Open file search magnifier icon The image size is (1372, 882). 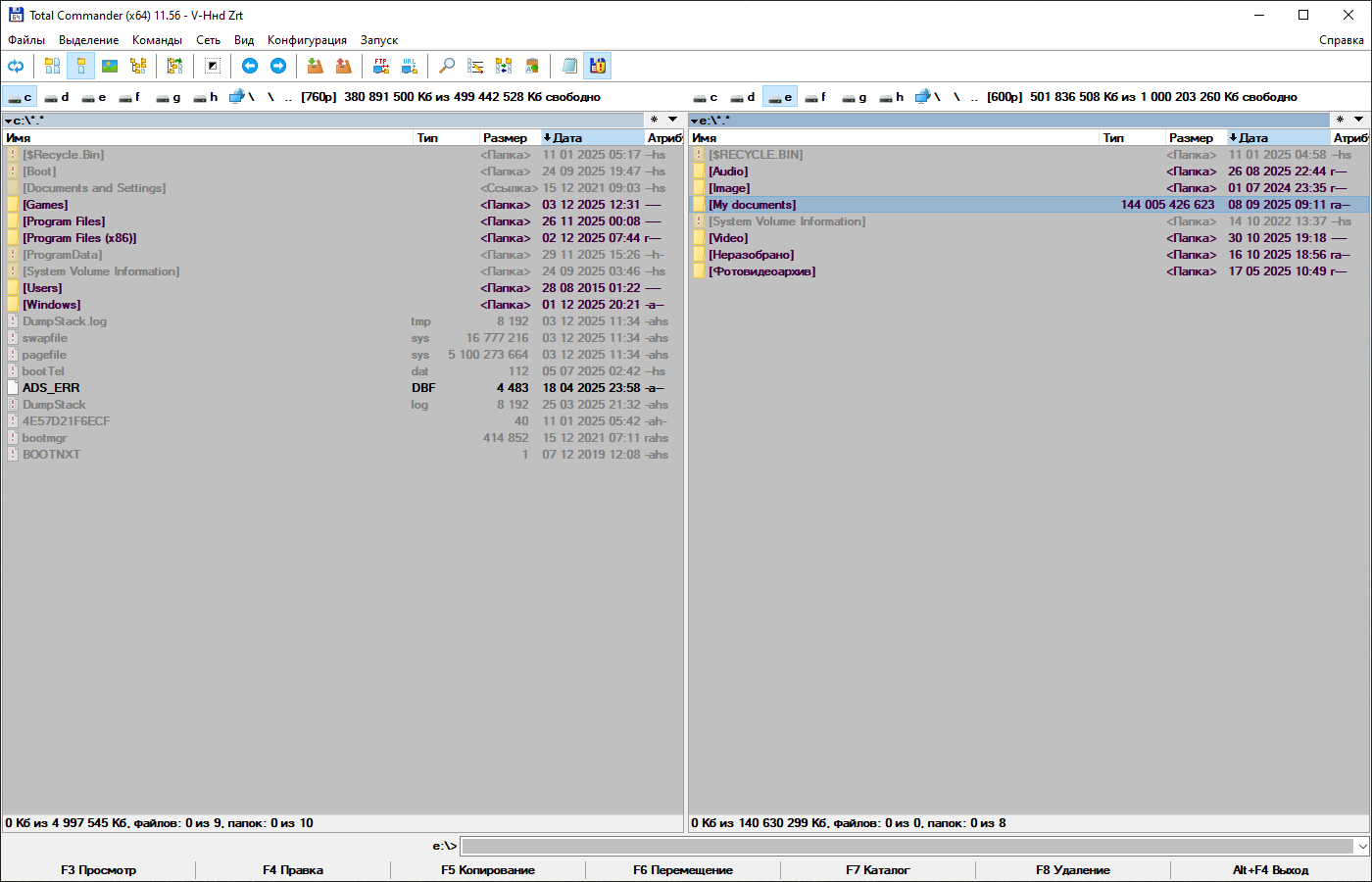(447, 66)
